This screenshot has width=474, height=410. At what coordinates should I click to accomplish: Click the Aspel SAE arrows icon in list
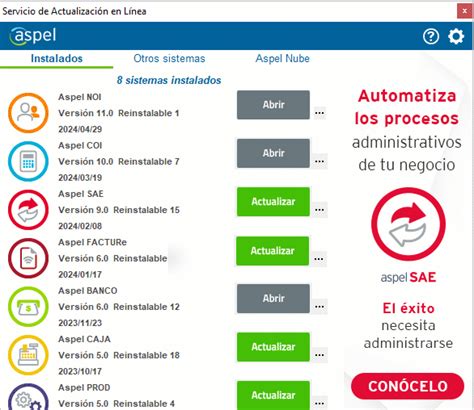point(28,210)
